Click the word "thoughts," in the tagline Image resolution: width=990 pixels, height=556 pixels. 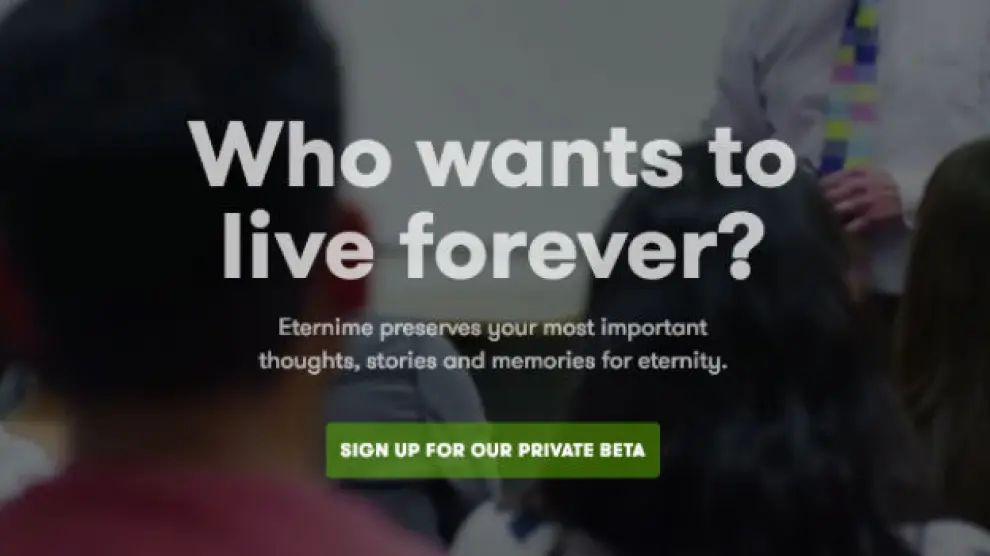(309, 362)
